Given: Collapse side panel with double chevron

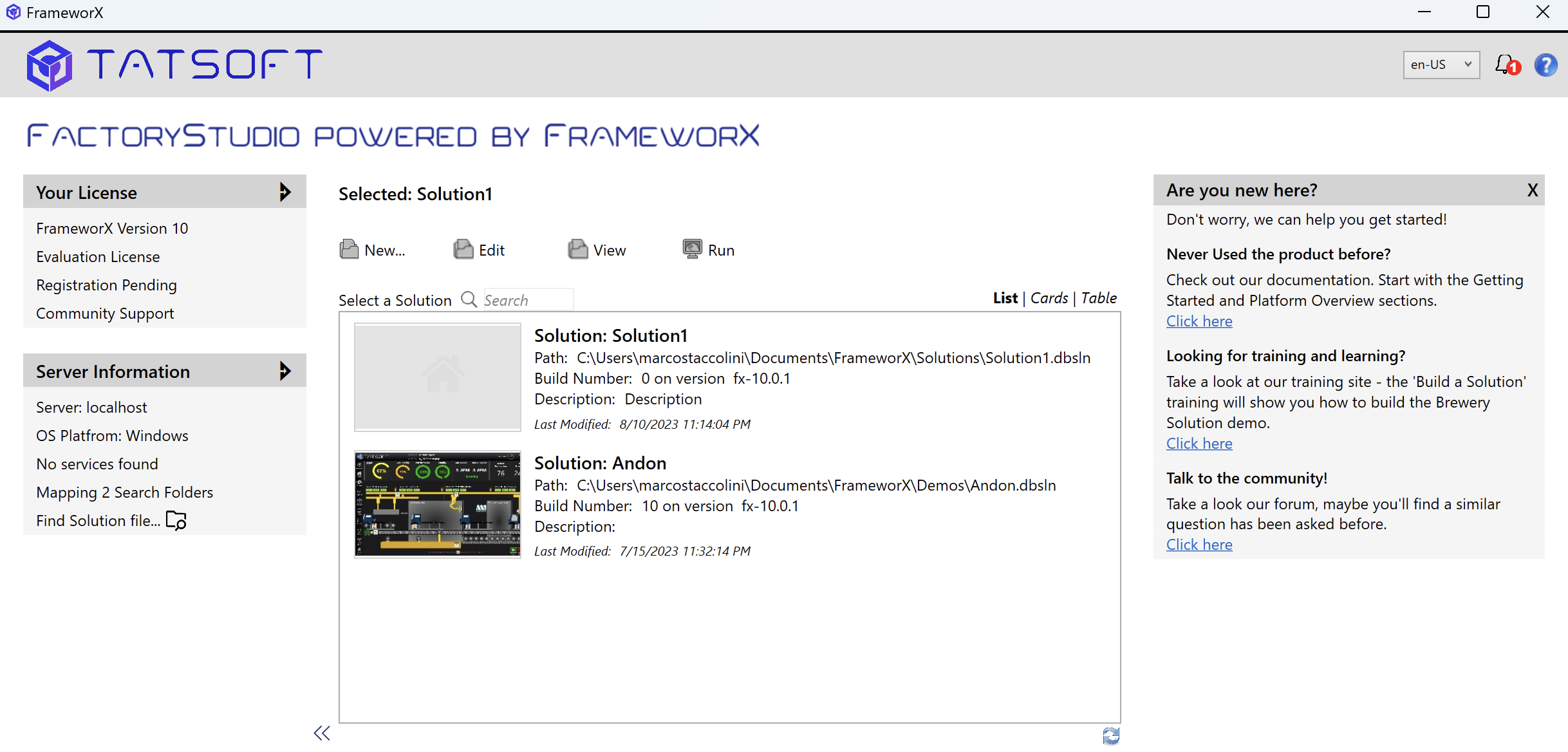Looking at the screenshot, I should (322, 733).
